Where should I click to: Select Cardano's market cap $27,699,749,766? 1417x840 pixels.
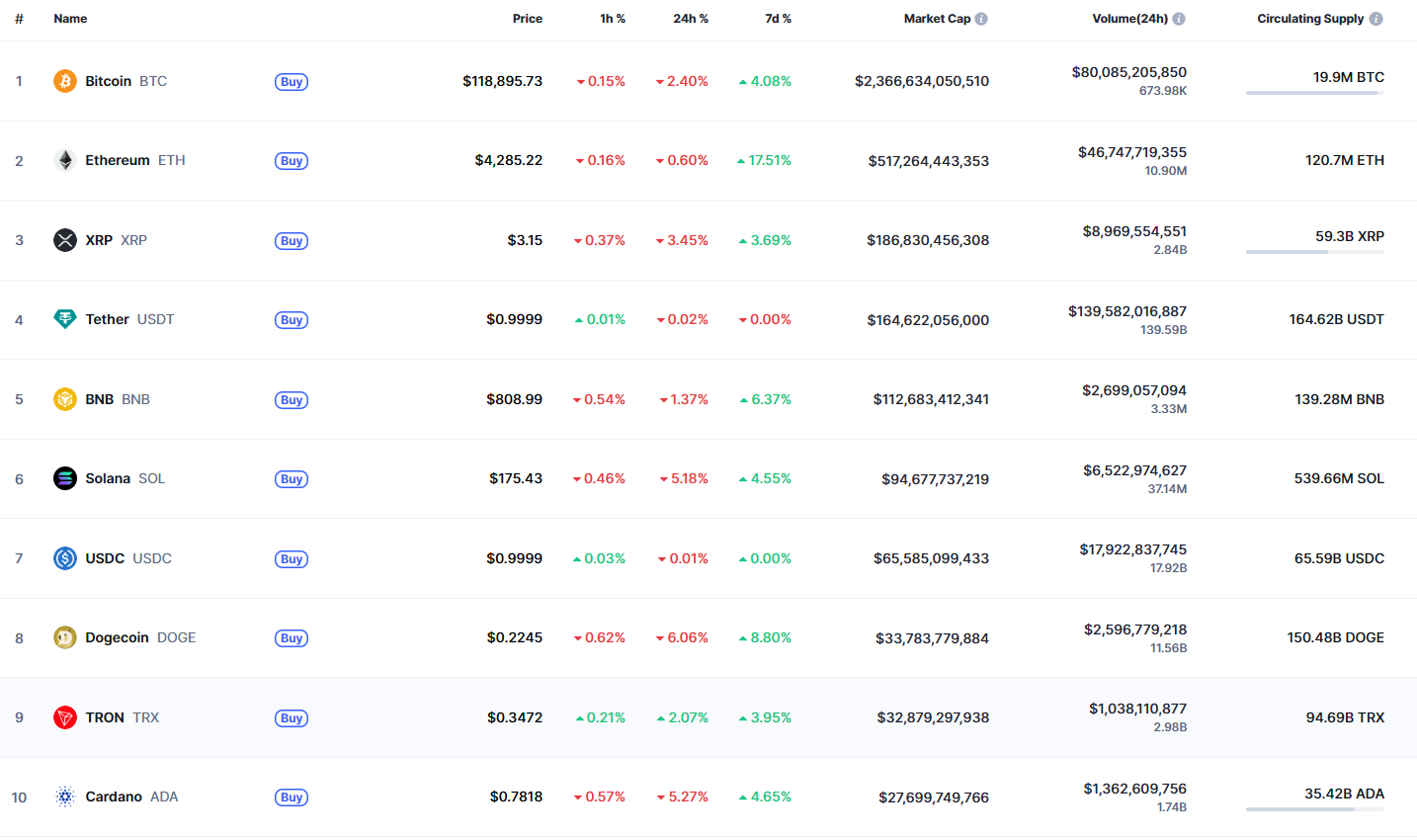click(934, 798)
